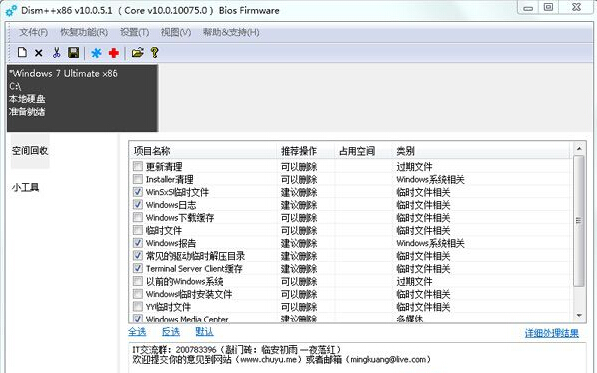The width and height of the screenshot is (597, 373).
Task: Click the 全选 select-all link
Action: pos(137,332)
